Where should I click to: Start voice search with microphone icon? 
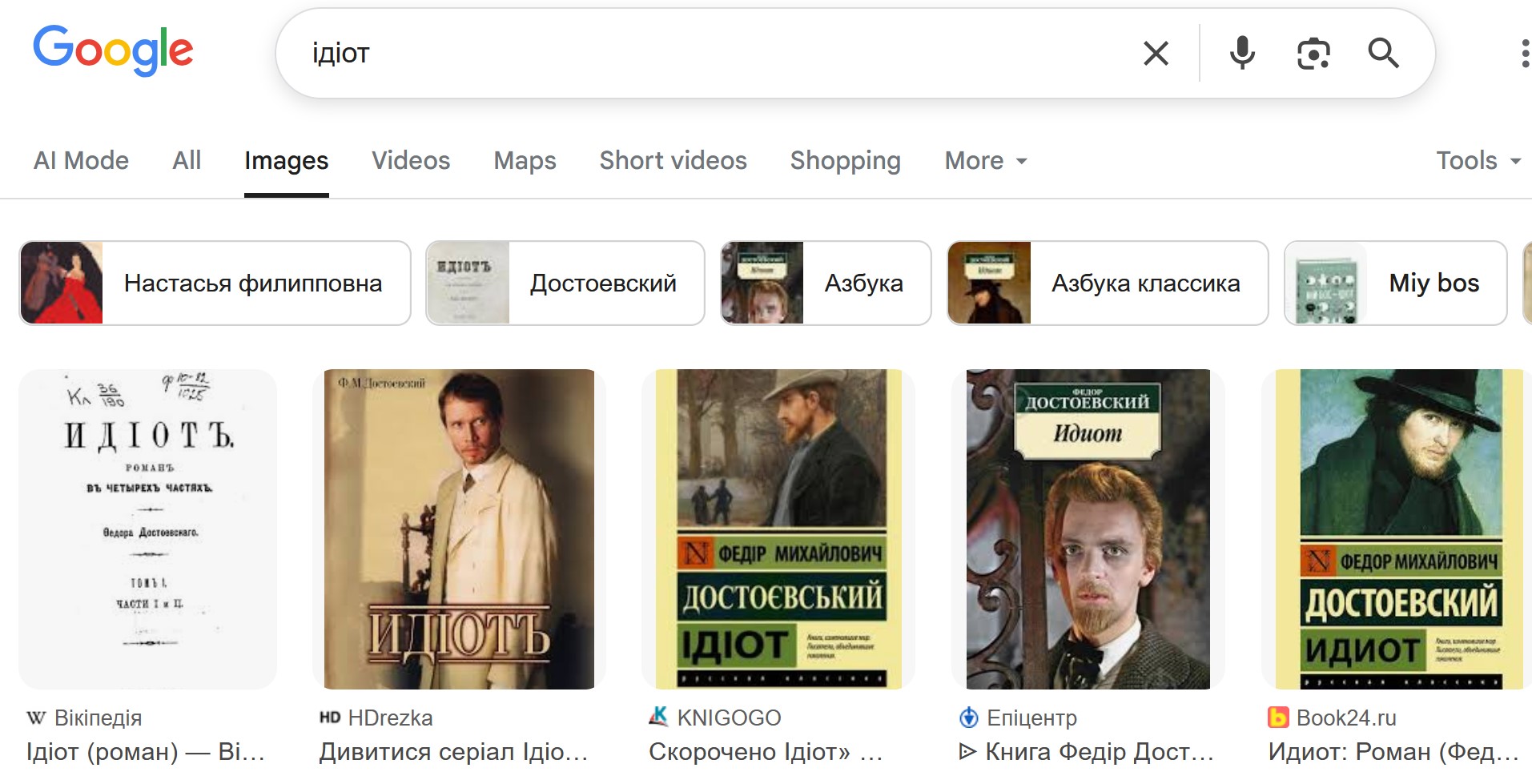(x=1242, y=54)
